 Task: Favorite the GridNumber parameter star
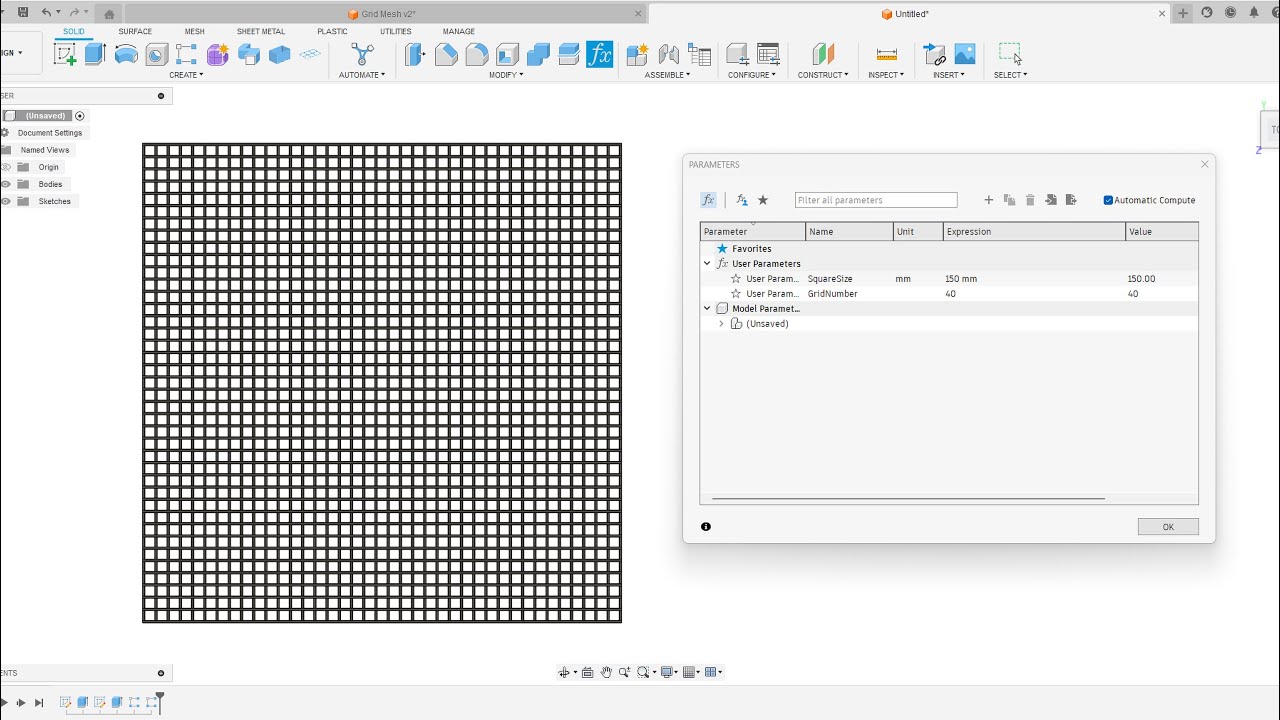click(x=736, y=294)
